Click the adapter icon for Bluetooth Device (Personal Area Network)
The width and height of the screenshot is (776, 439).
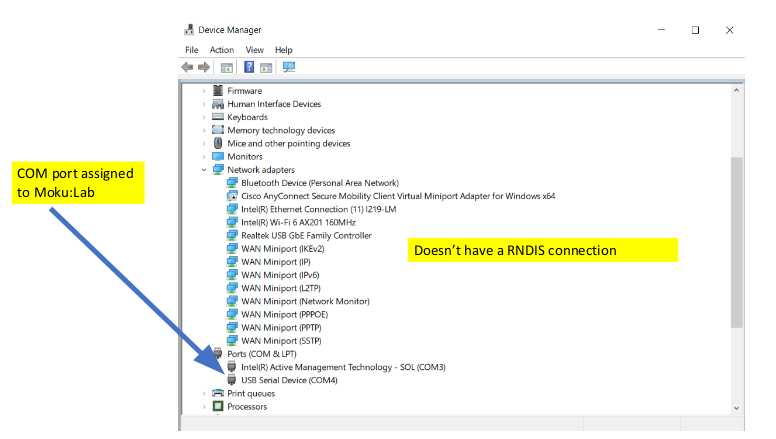[x=232, y=183]
